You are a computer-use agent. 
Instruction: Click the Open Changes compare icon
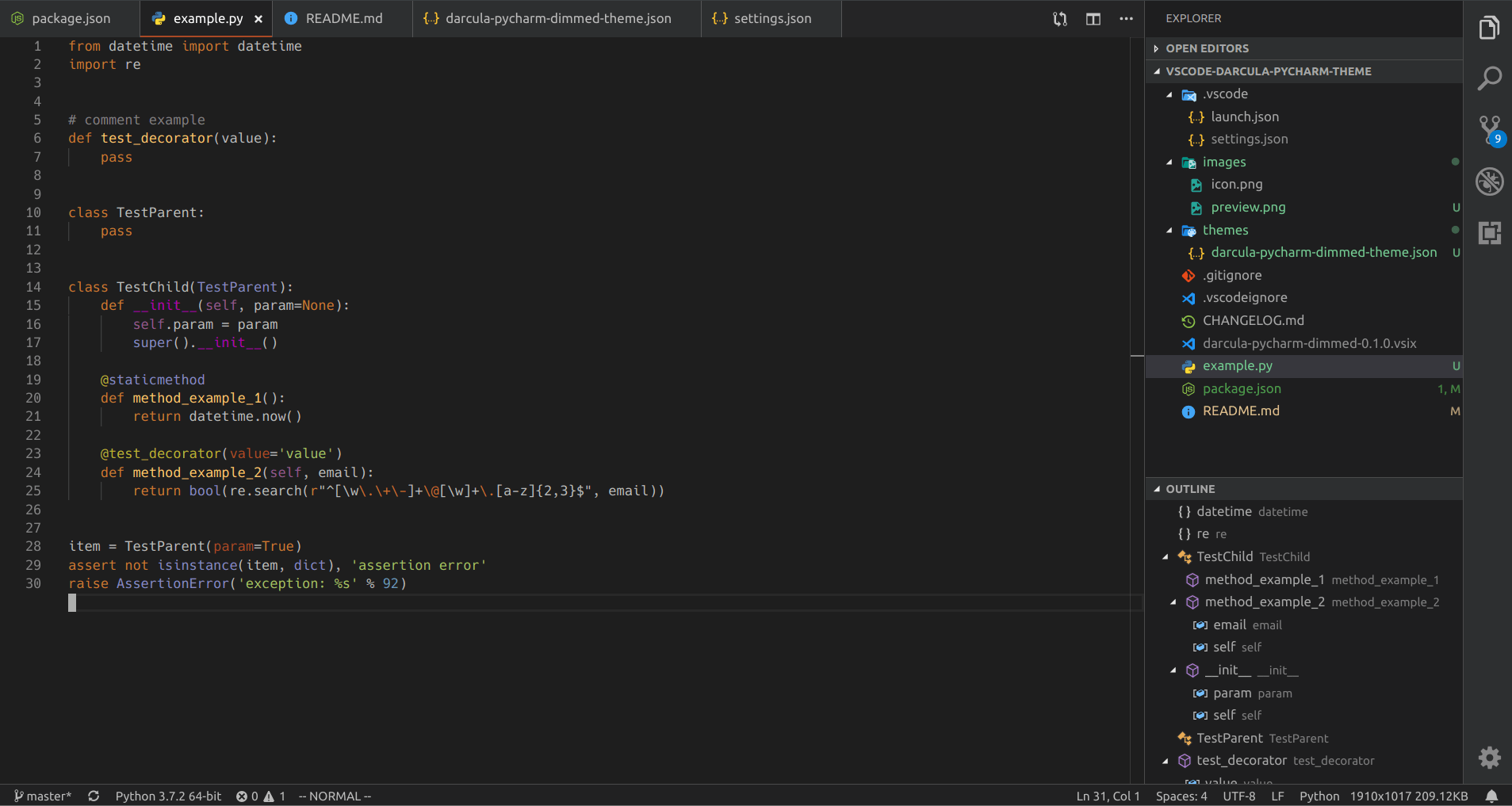pos(1059,19)
